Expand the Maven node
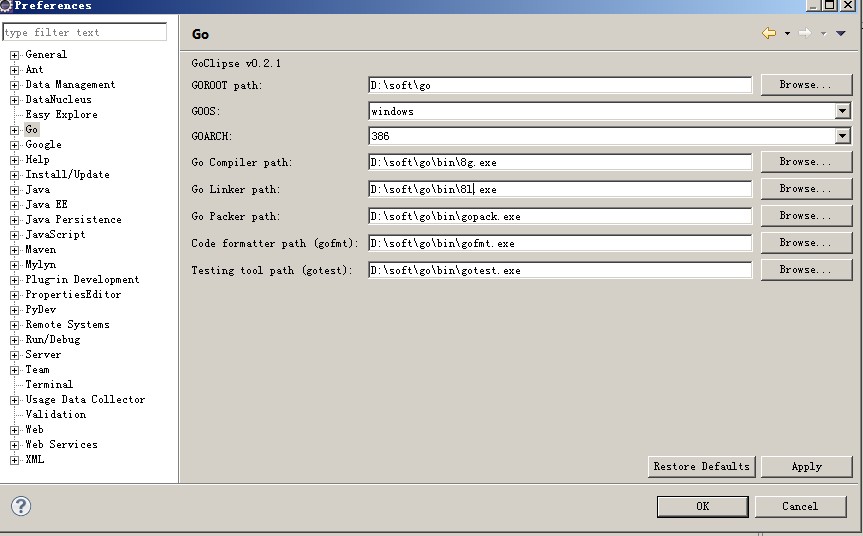This screenshot has width=863, height=536. click(14, 250)
